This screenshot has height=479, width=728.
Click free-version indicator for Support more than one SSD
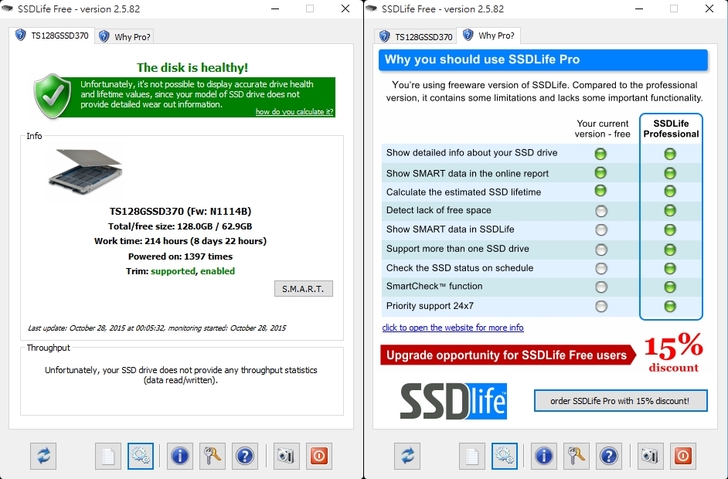[x=601, y=250]
